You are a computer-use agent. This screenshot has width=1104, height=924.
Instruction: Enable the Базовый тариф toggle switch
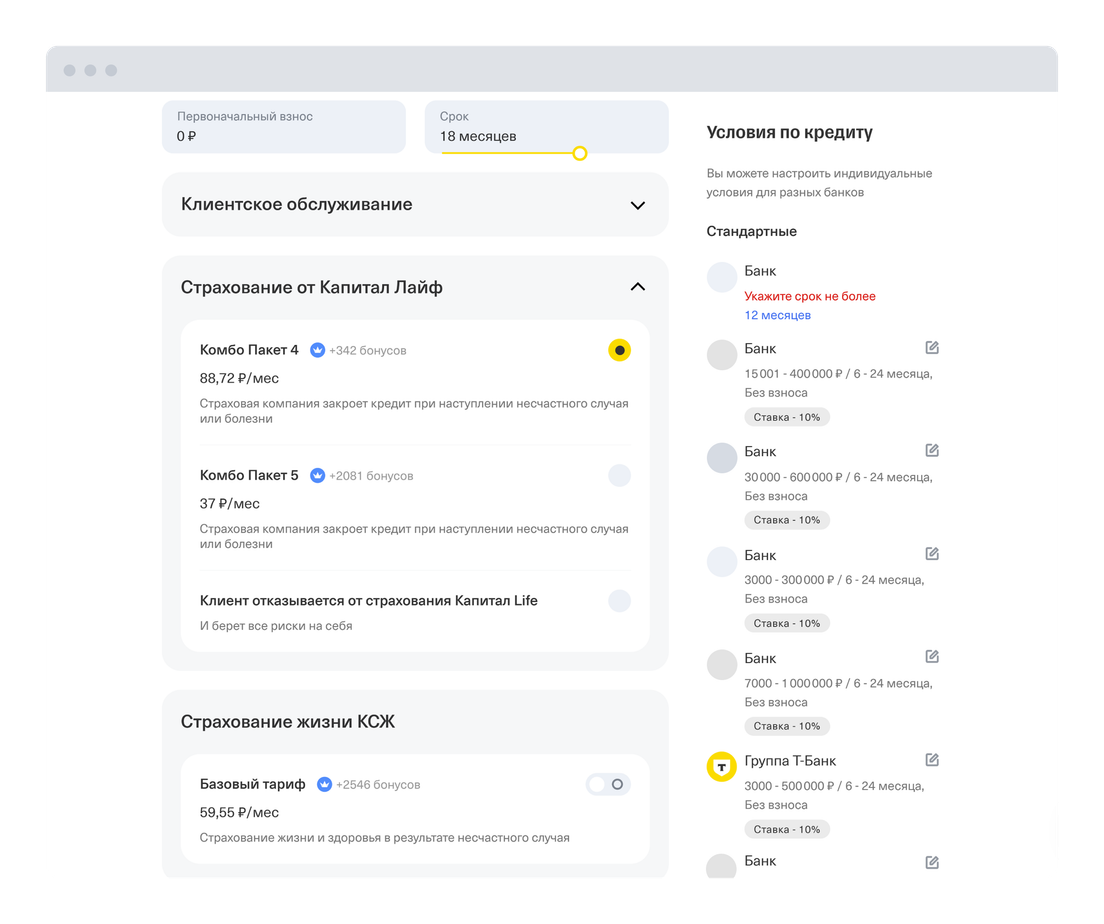[608, 785]
